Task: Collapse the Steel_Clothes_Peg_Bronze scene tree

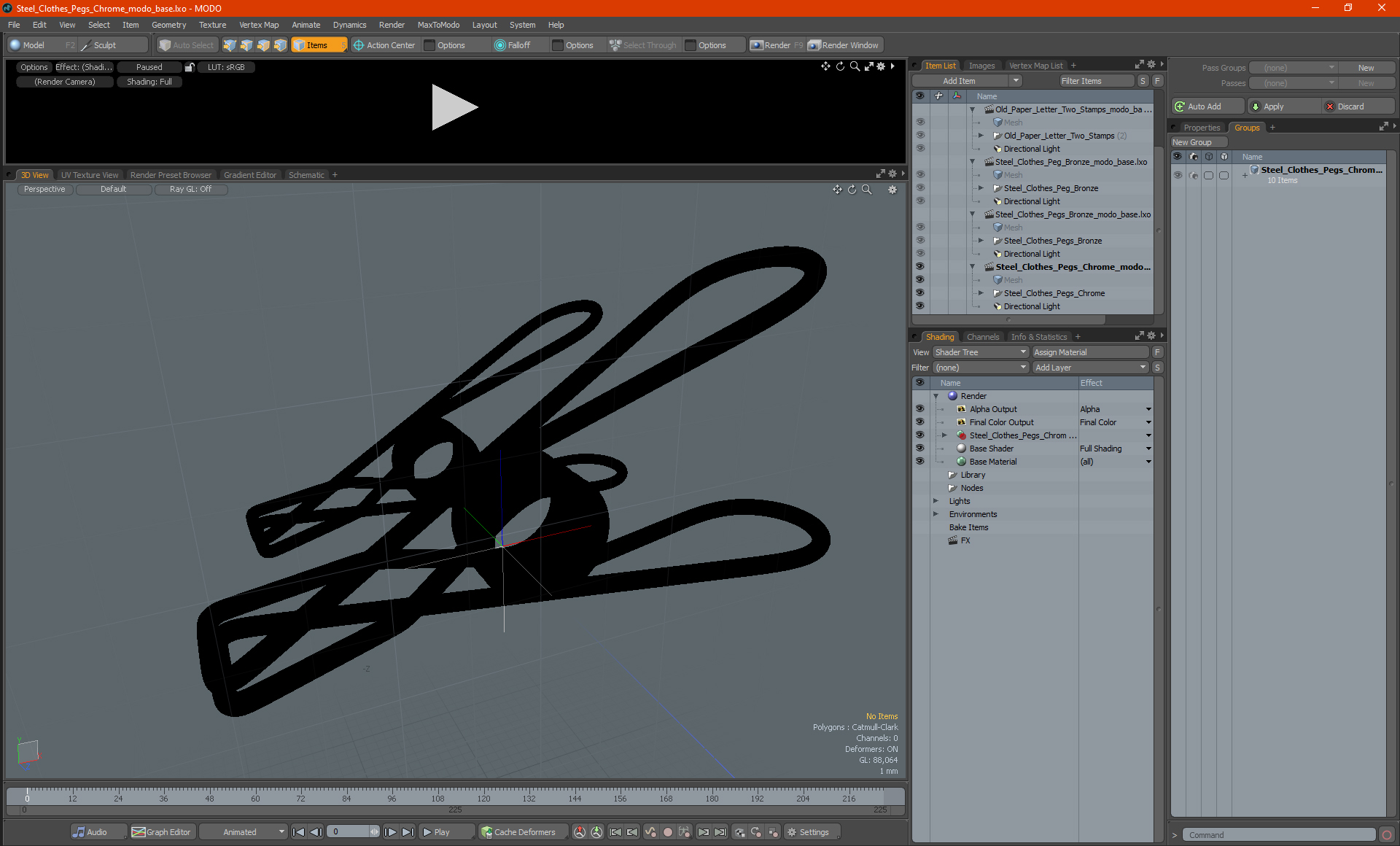Action: [972, 162]
